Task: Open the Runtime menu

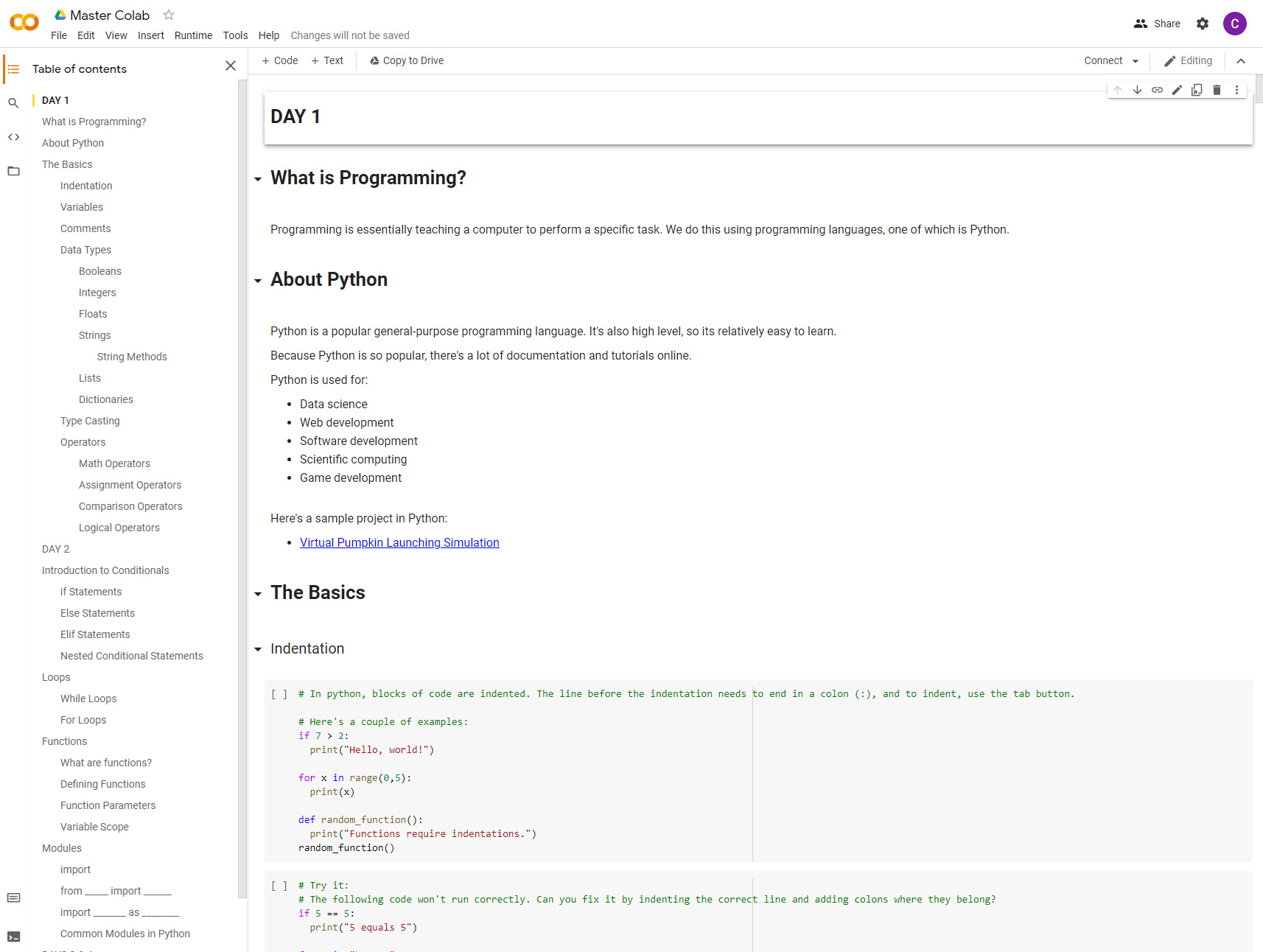Action: (x=193, y=35)
